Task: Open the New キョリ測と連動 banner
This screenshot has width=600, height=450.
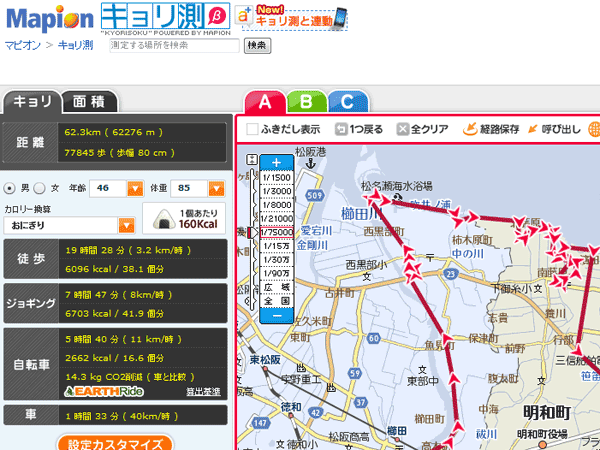Action: point(291,18)
